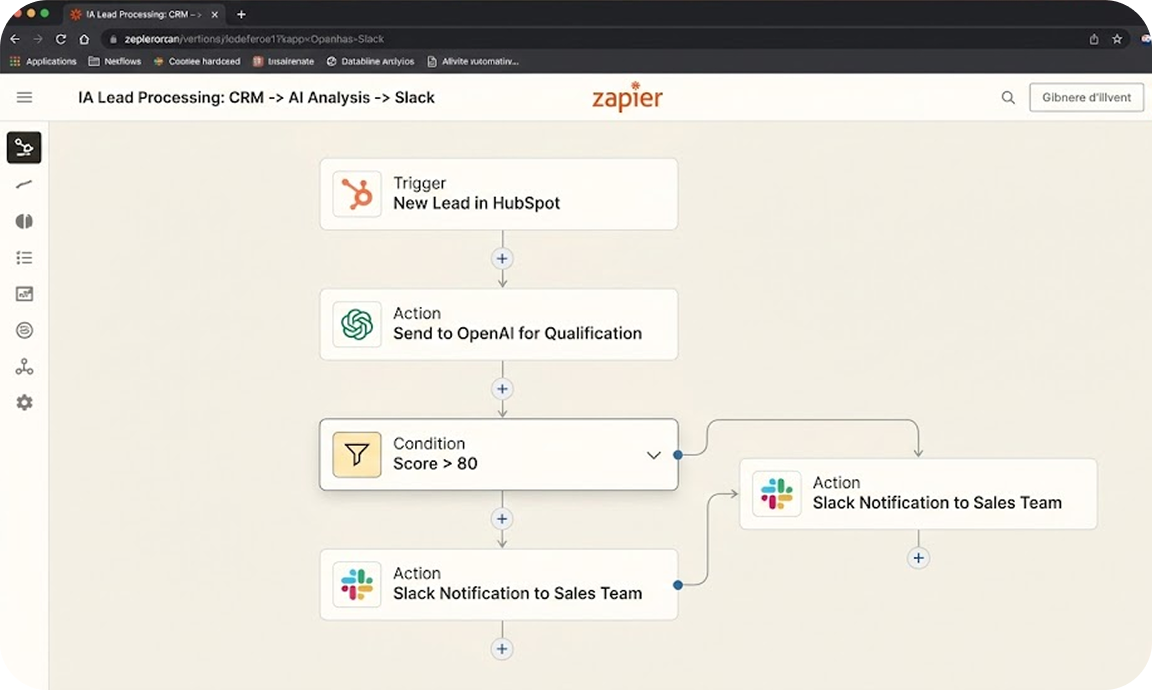Viewport: 1152px width, 690px height.
Task: Click browser back arrow
Action: tap(15, 39)
